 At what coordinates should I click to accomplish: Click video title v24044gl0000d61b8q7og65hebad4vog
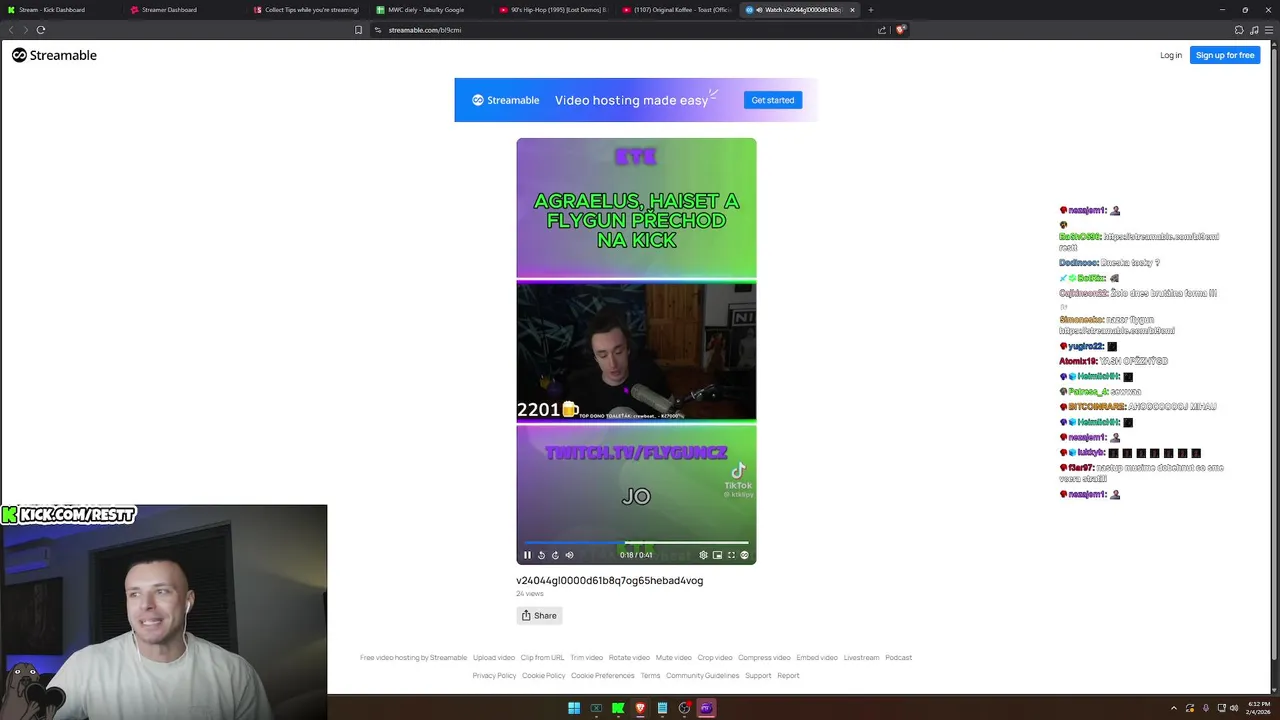(610, 581)
